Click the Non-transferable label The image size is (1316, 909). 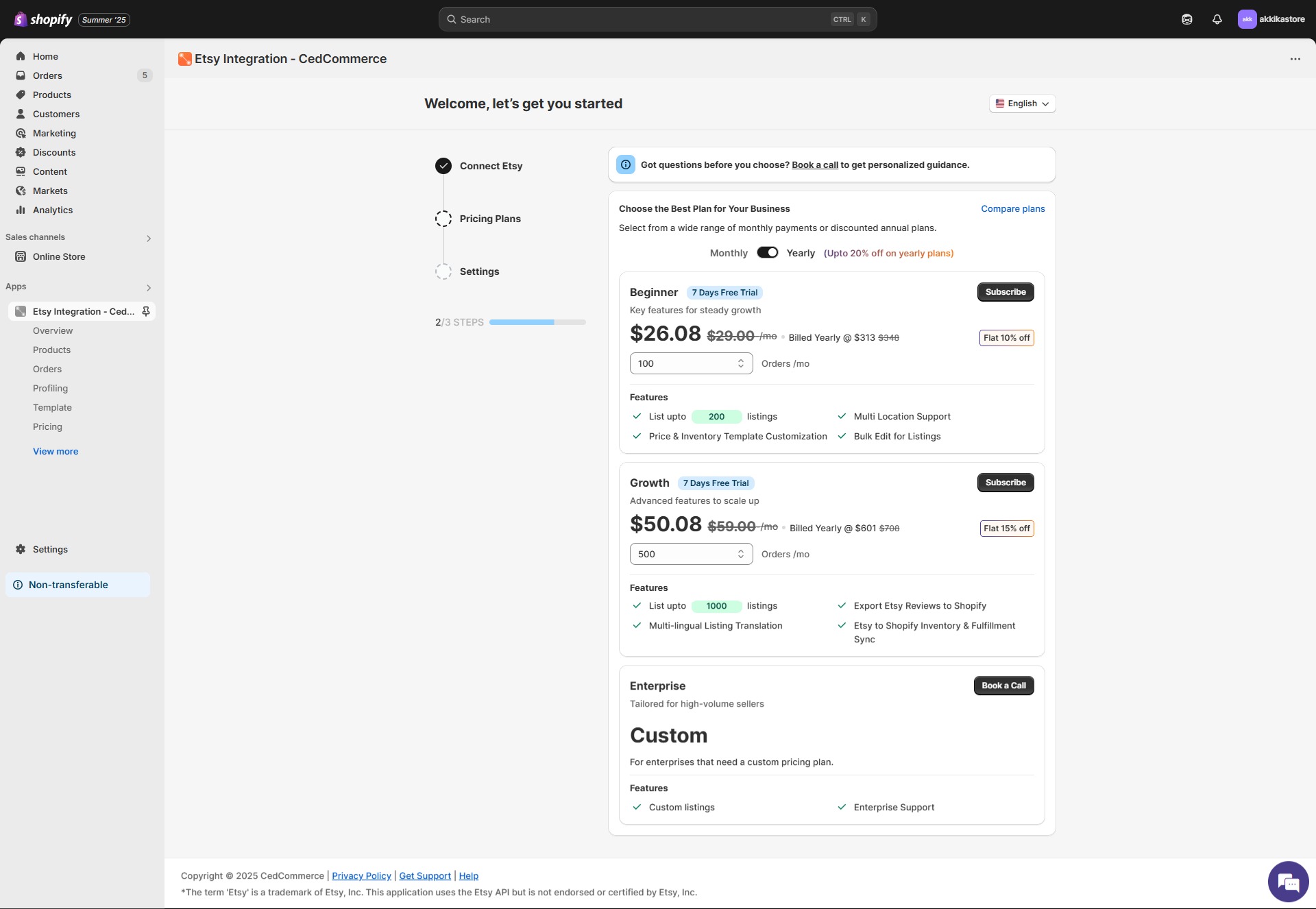pos(69,585)
